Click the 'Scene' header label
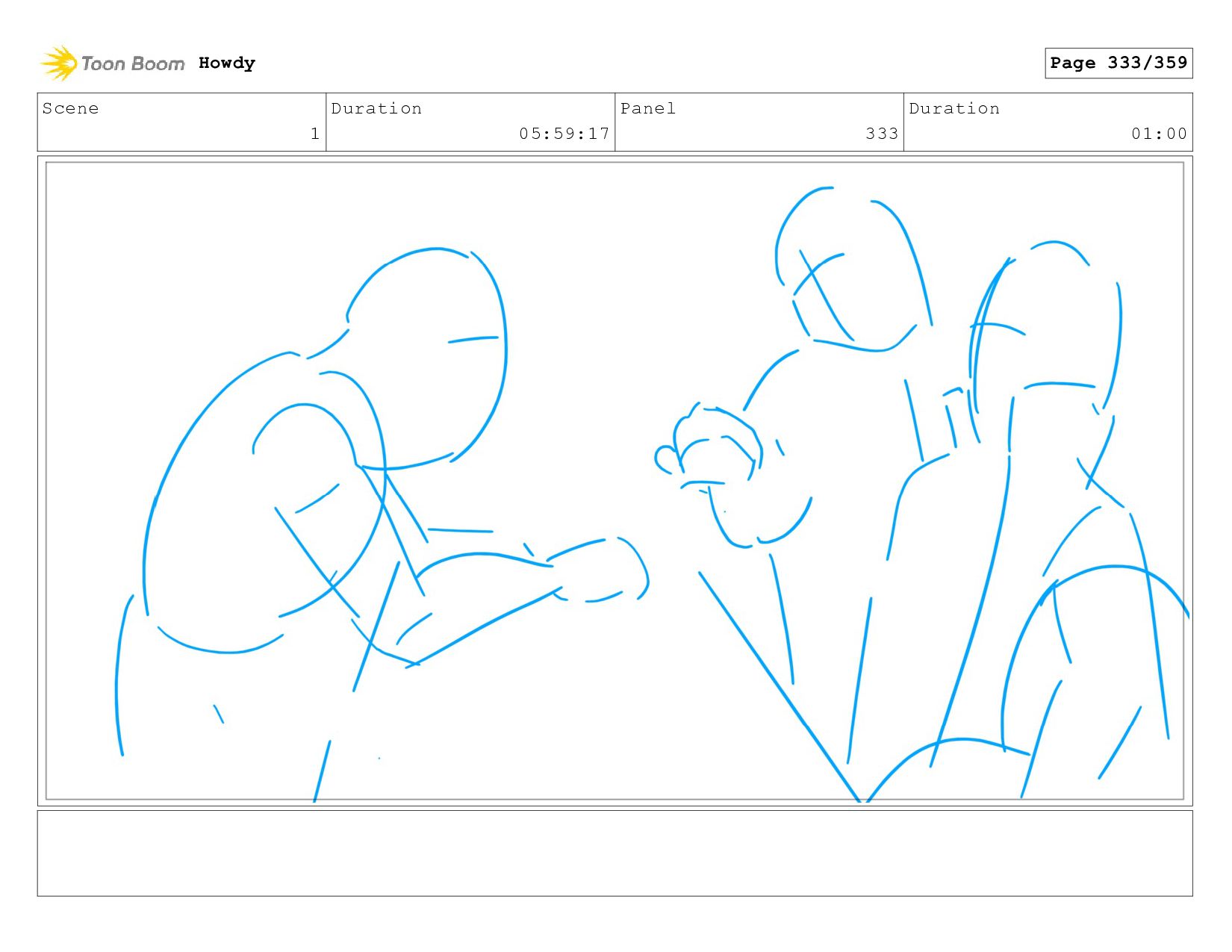Screen dimensions: 1232x952 [x=70, y=108]
